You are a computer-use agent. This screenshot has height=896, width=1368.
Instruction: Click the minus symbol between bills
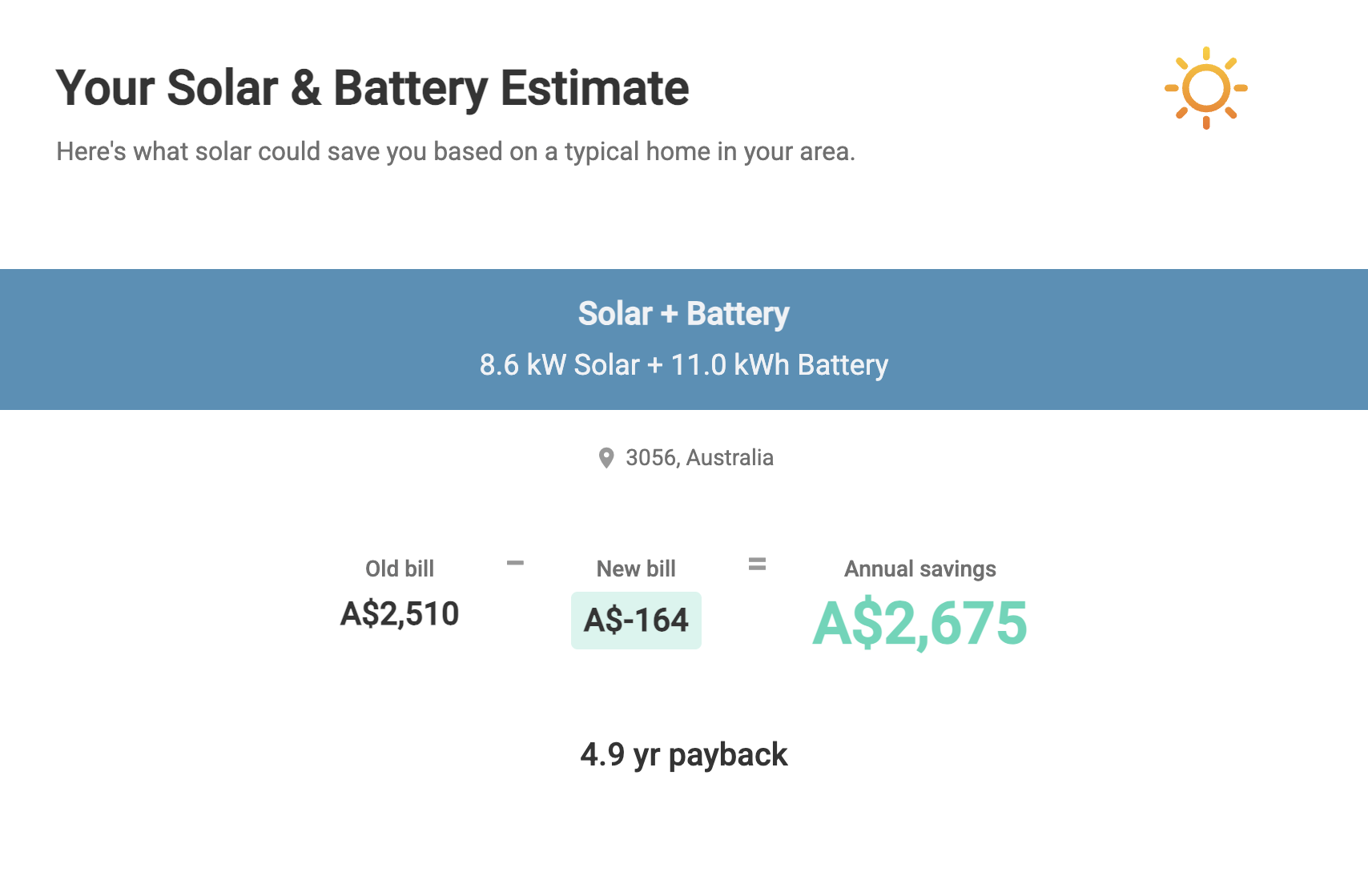coord(516,563)
